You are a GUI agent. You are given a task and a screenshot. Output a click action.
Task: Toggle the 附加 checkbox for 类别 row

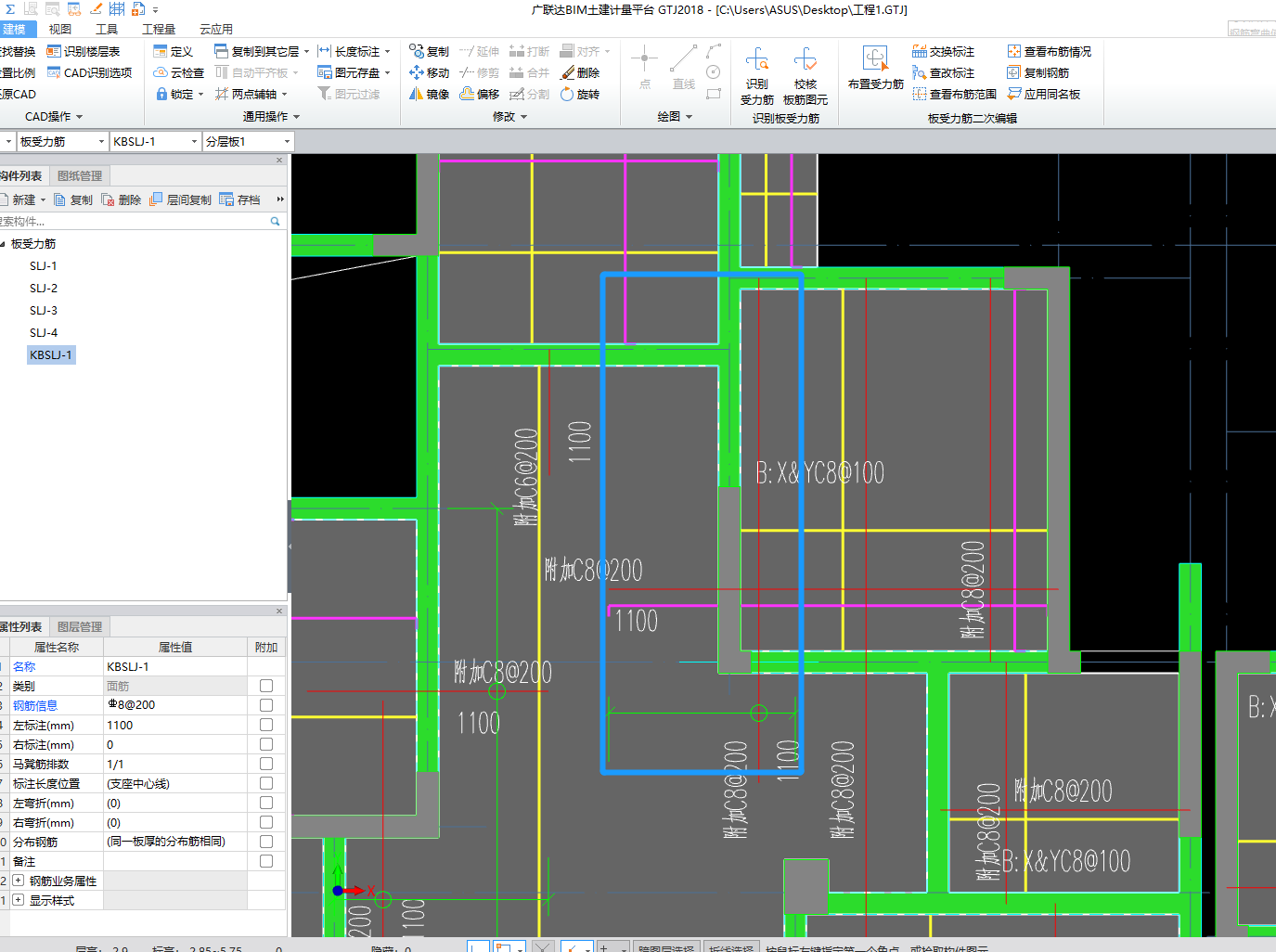click(x=266, y=686)
